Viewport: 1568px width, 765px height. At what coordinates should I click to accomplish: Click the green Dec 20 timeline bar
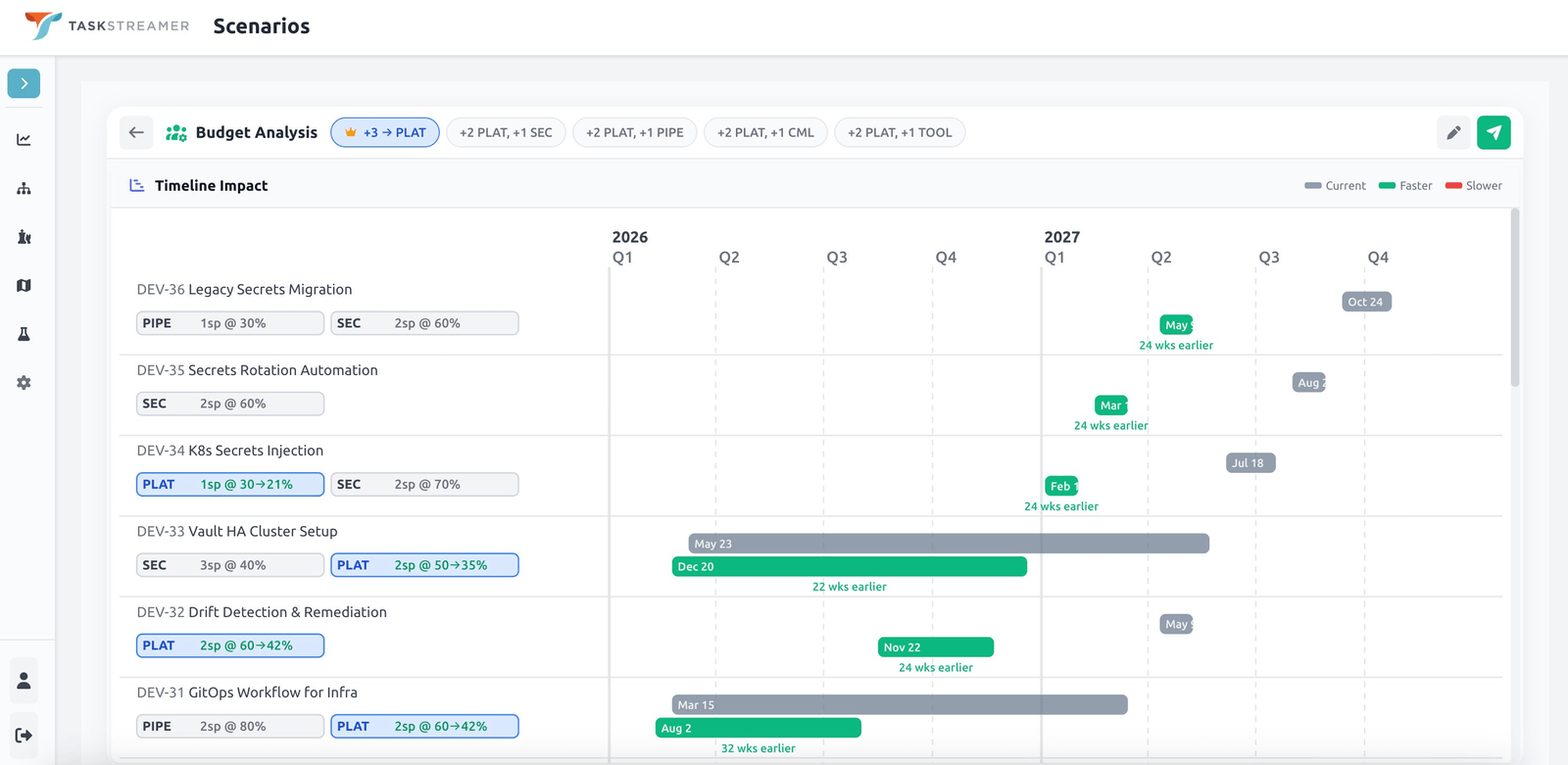849,566
